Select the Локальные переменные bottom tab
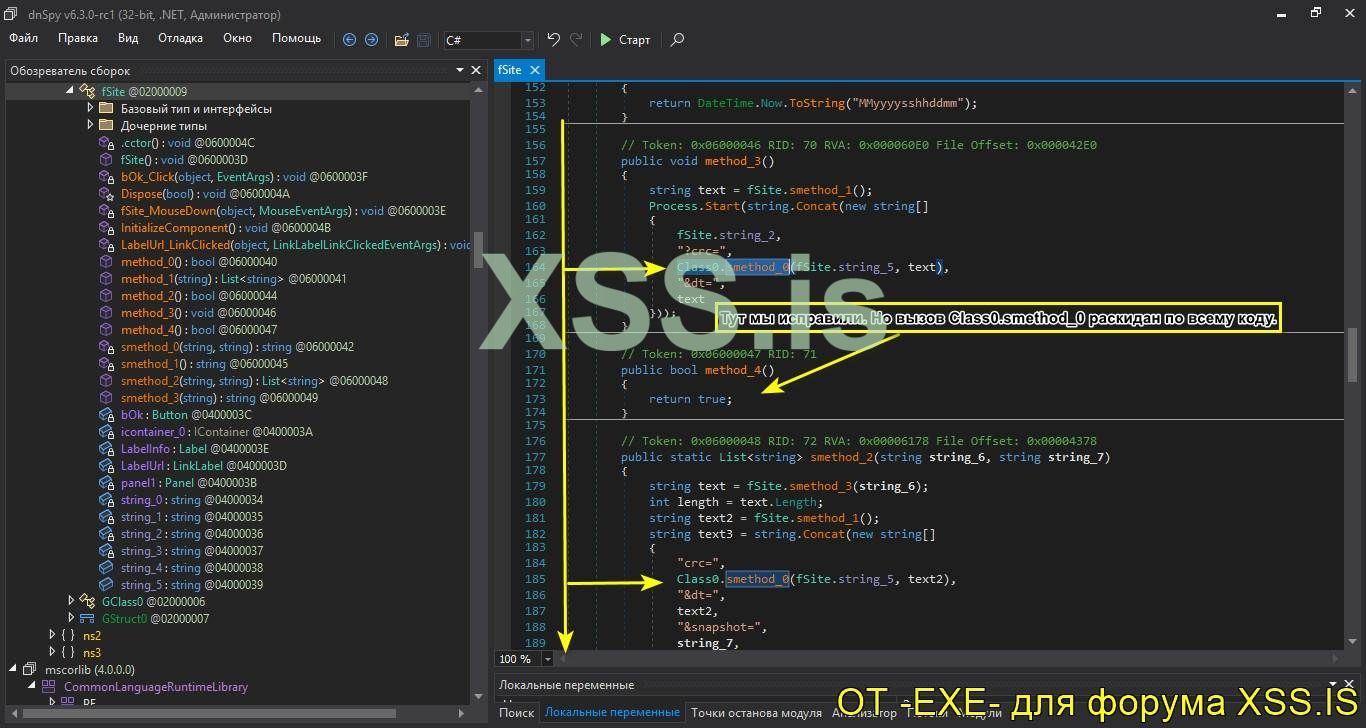Image resolution: width=1366 pixels, height=728 pixels. coord(612,713)
